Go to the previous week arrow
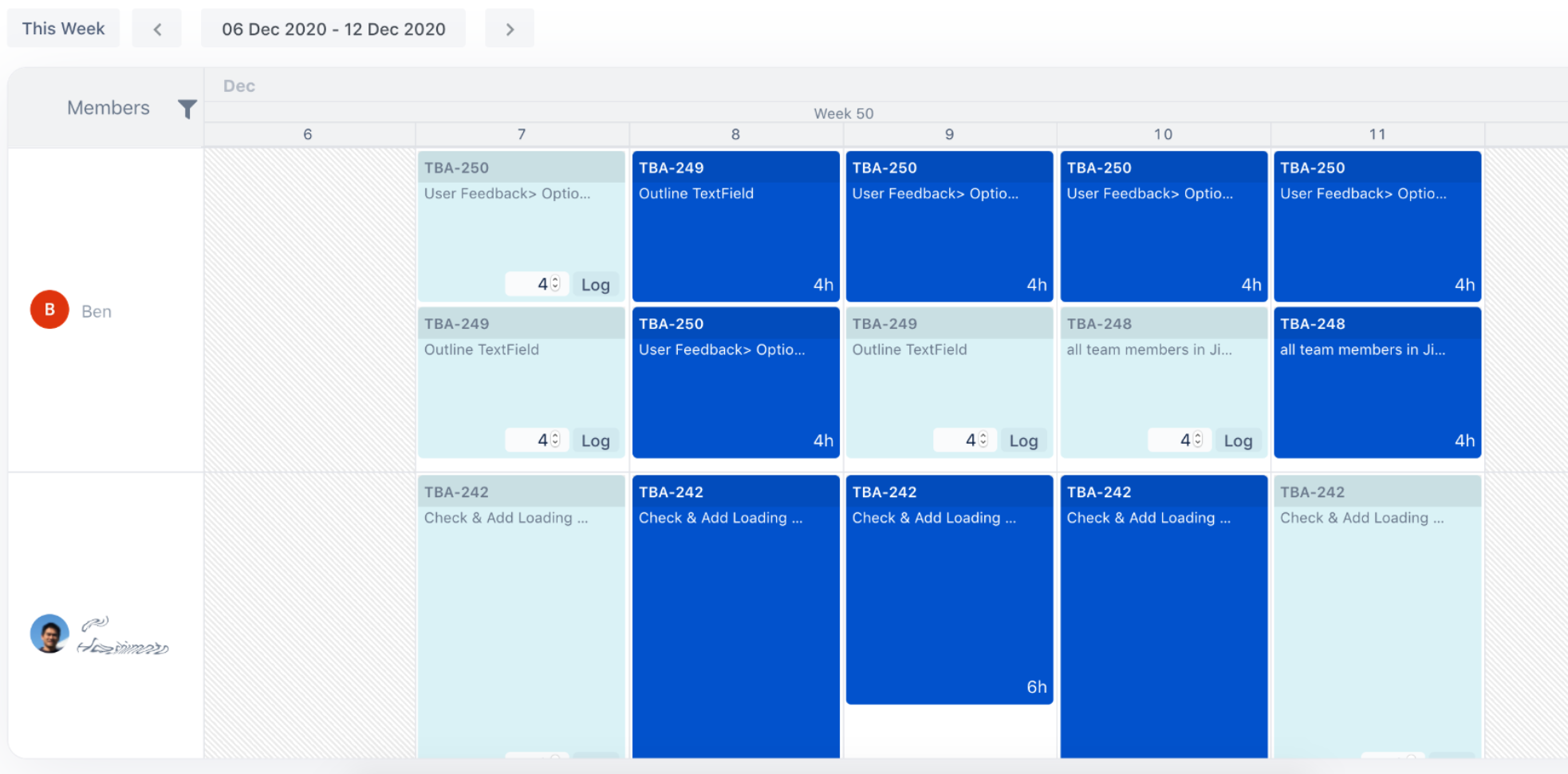This screenshot has width=1568, height=774. tap(157, 29)
